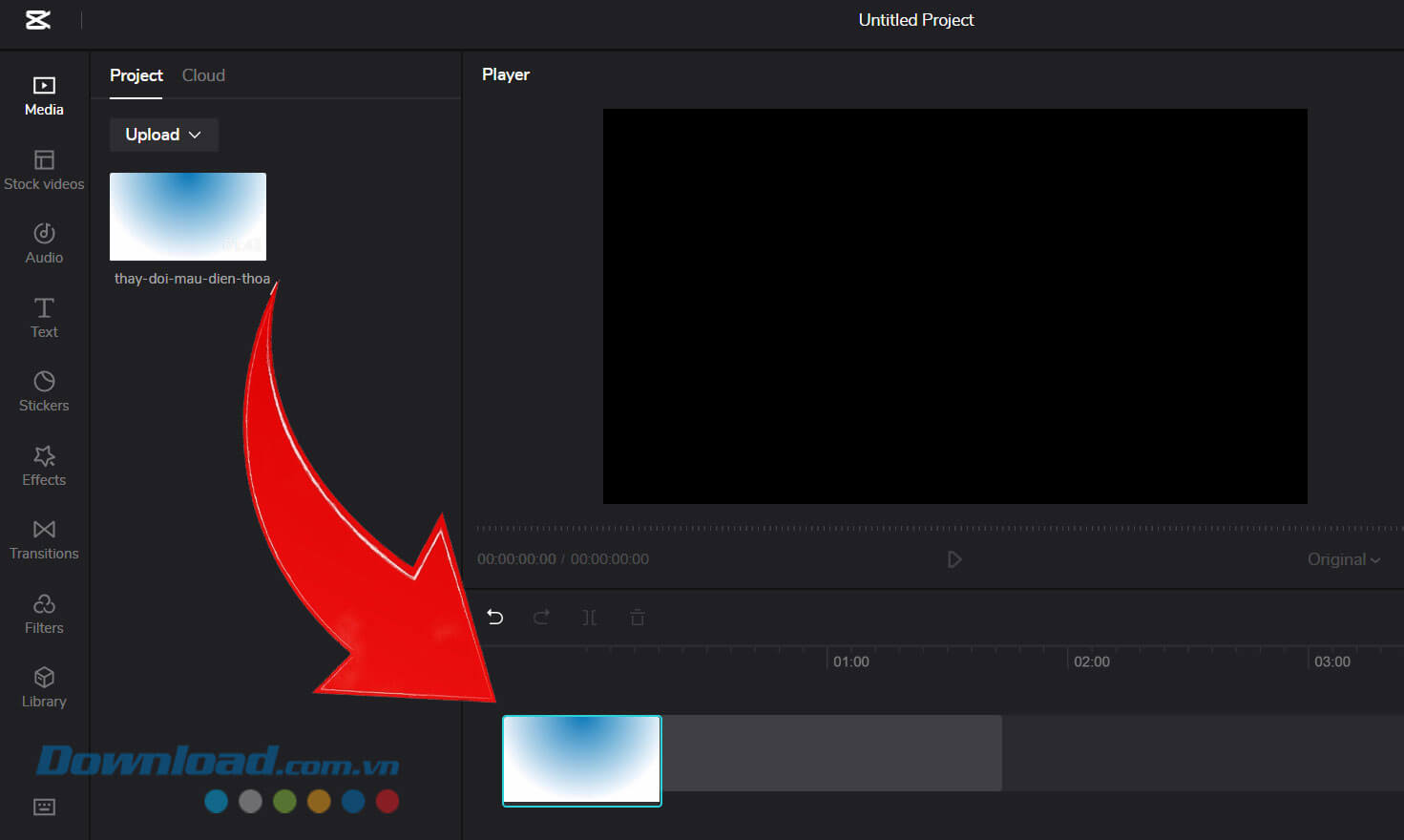Screen dimensions: 1404x840
Task: Open the Transitions panel
Action: click(43, 538)
